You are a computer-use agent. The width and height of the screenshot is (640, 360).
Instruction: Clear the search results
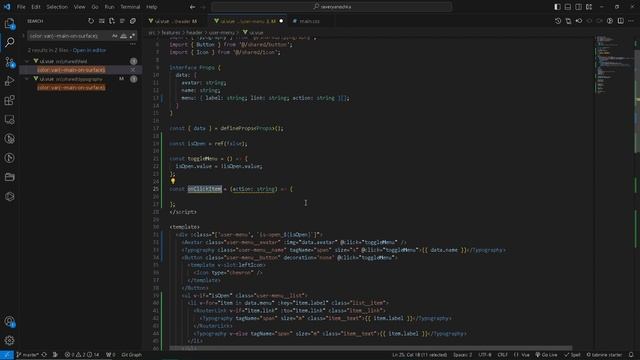(102, 21)
